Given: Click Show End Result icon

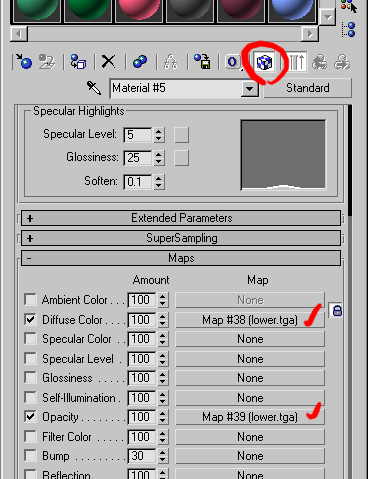Looking at the screenshot, I should (x=296, y=62).
